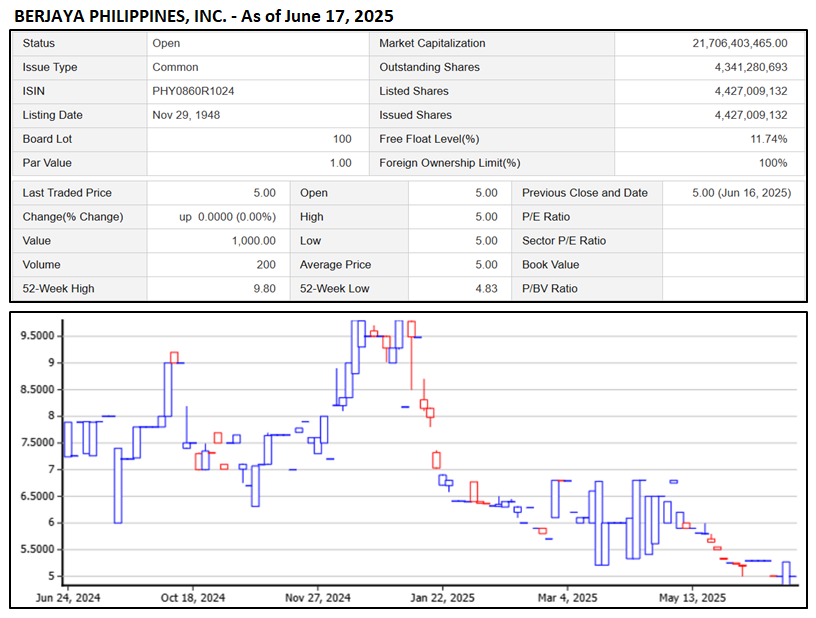Click Volume value 200
Screen dimensions: 816x618
click(x=266, y=265)
